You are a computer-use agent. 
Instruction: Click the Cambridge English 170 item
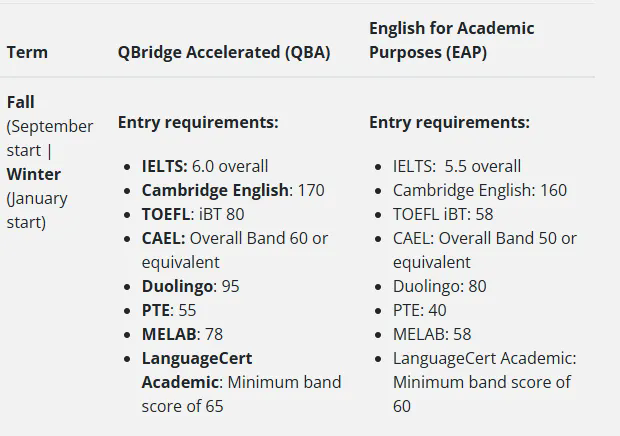[x=232, y=190]
